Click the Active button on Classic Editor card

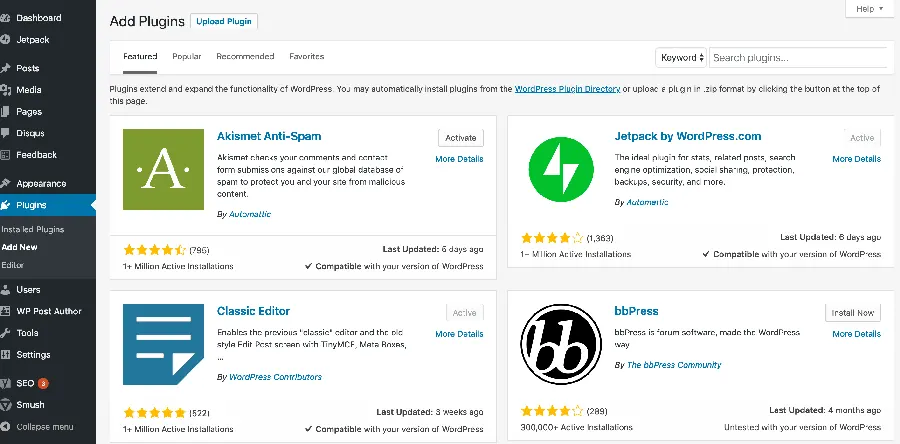click(464, 313)
